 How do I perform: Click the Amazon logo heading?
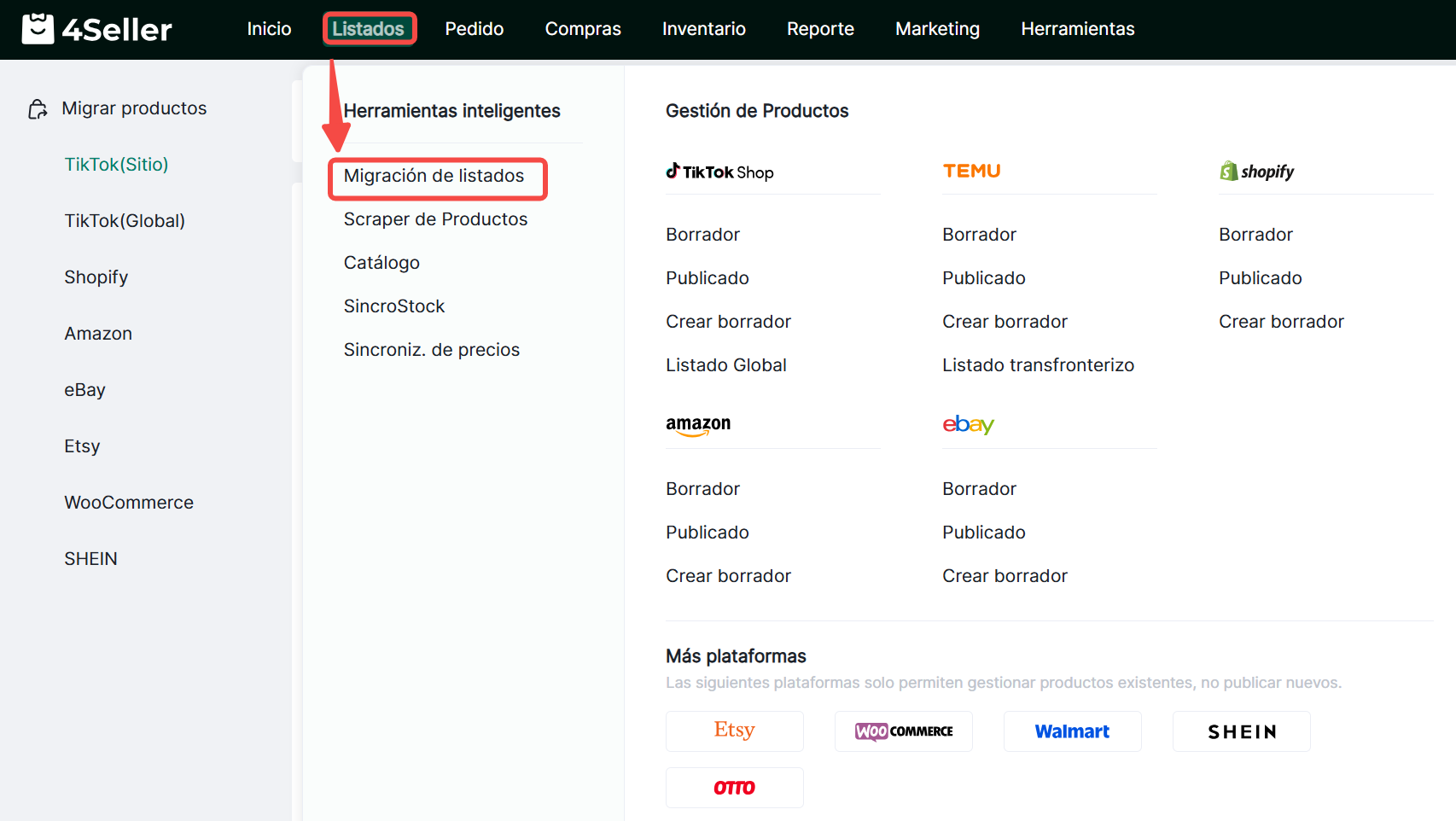click(x=698, y=424)
